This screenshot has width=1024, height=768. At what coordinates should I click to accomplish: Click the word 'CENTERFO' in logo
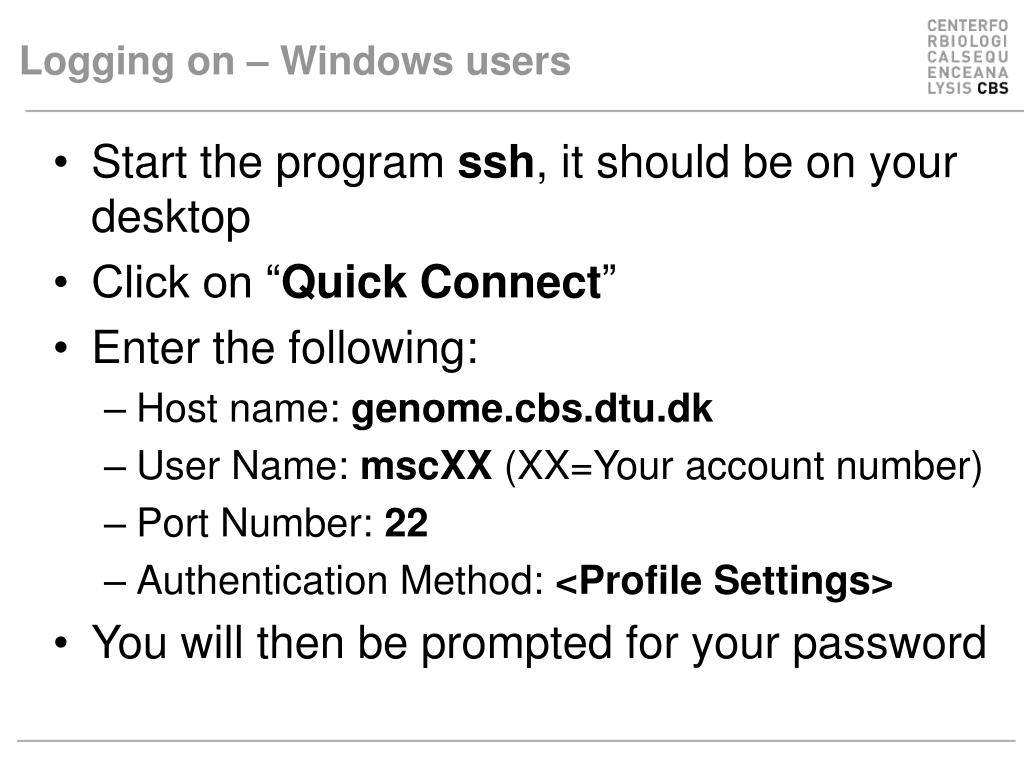point(967,26)
